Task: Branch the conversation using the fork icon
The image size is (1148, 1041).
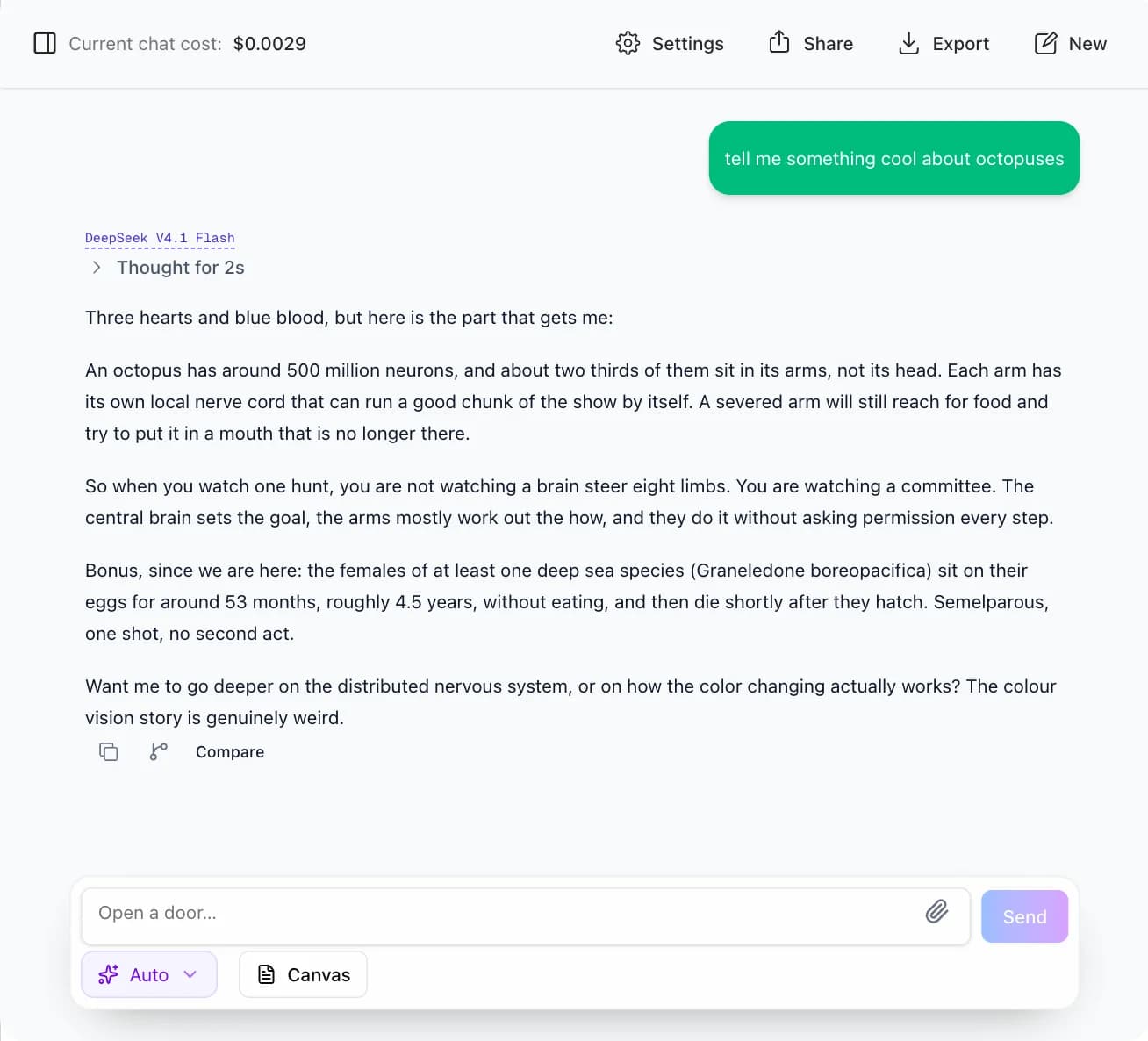Action: (x=158, y=751)
